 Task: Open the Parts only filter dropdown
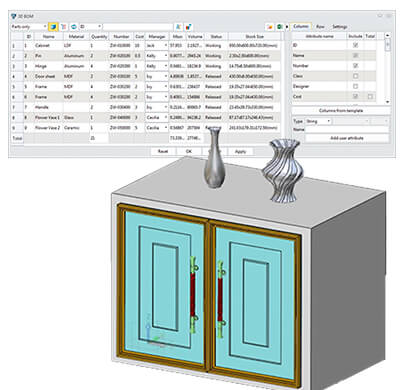pyautogui.click(x=29, y=27)
